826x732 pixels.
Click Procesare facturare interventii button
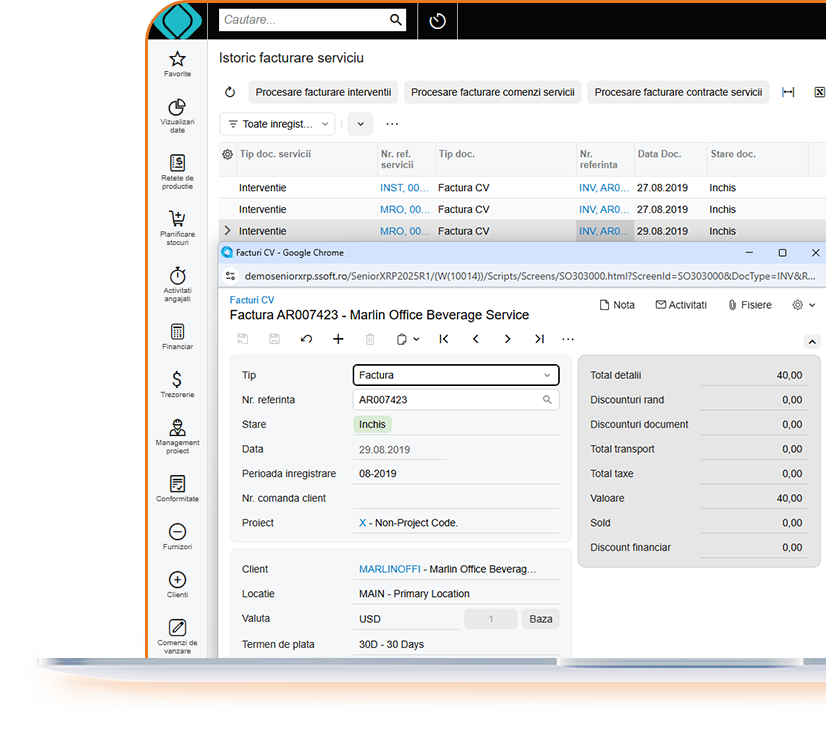tap(323, 92)
